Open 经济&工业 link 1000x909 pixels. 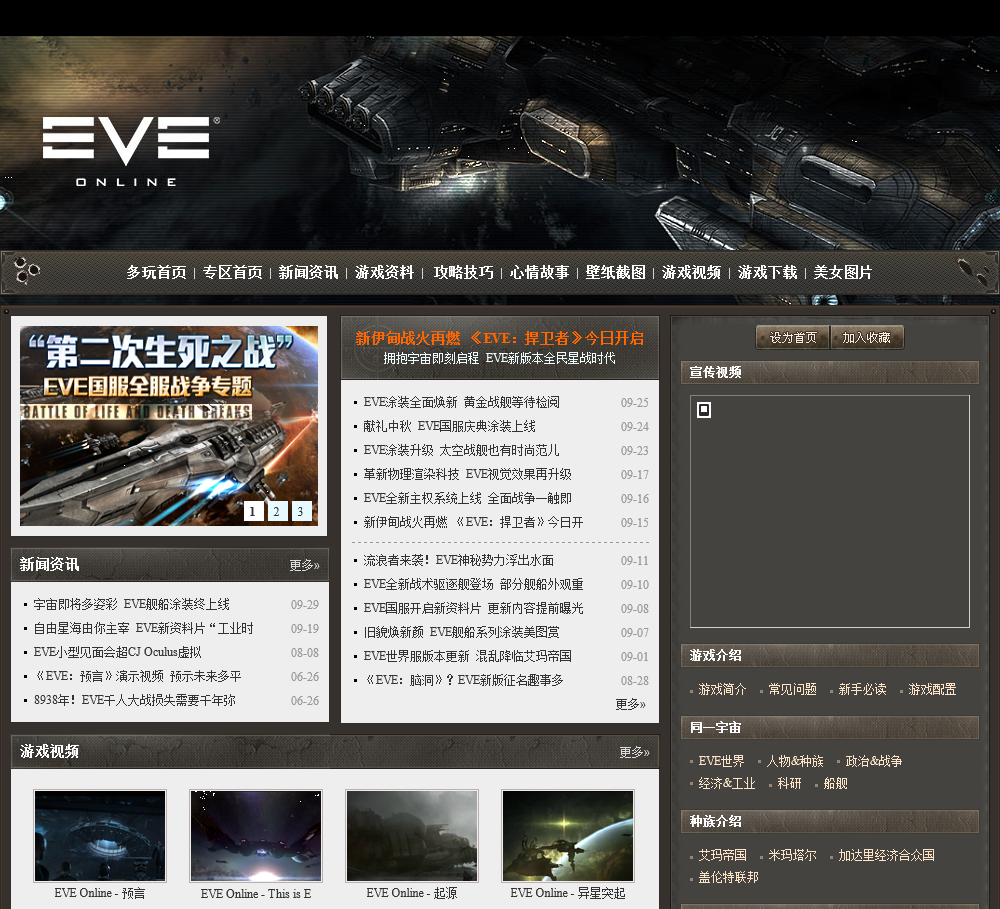tap(726, 784)
